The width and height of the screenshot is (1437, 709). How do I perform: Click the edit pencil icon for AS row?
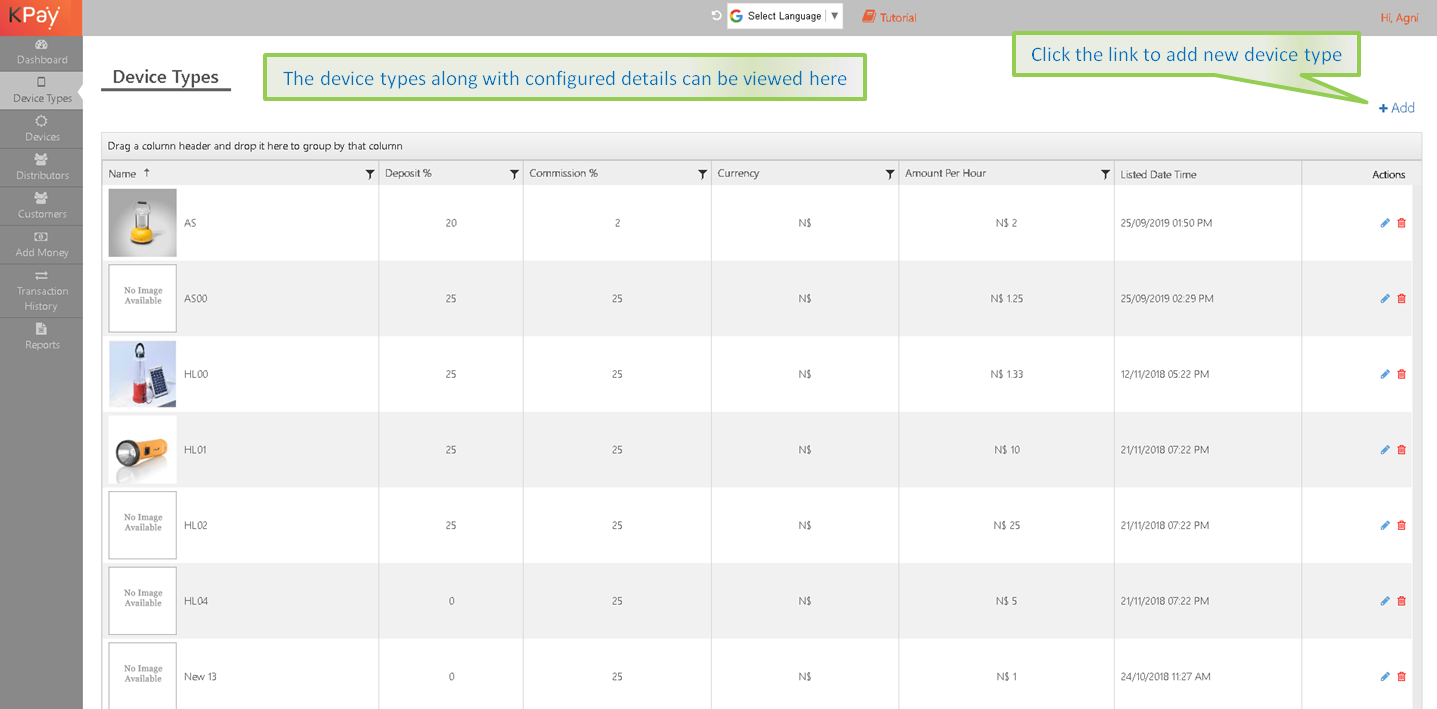point(1385,223)
